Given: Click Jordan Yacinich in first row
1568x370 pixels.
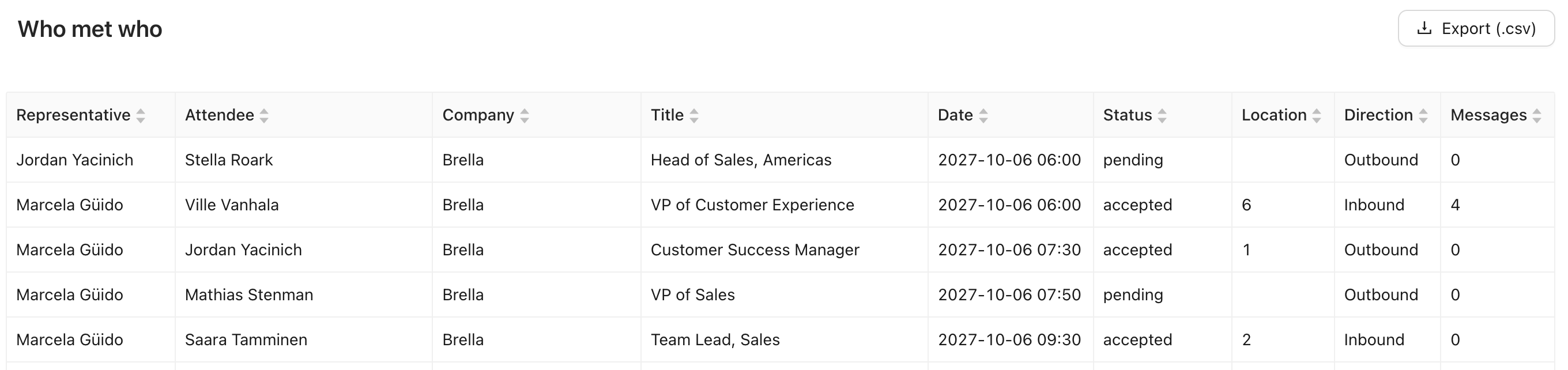Looking at the screenshot, I should coord(75,160).
